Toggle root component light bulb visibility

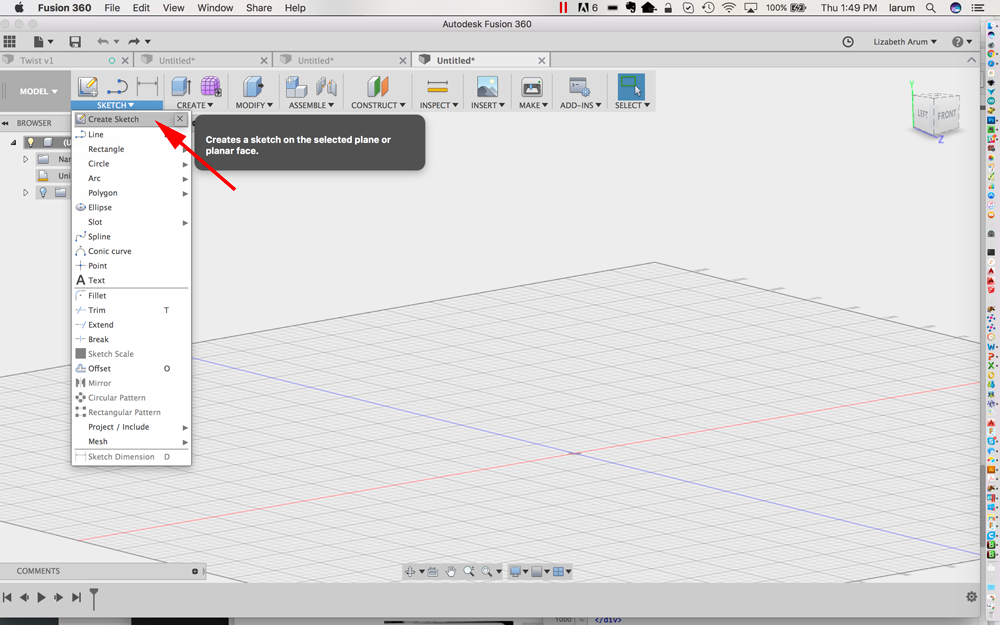point(30,142)
